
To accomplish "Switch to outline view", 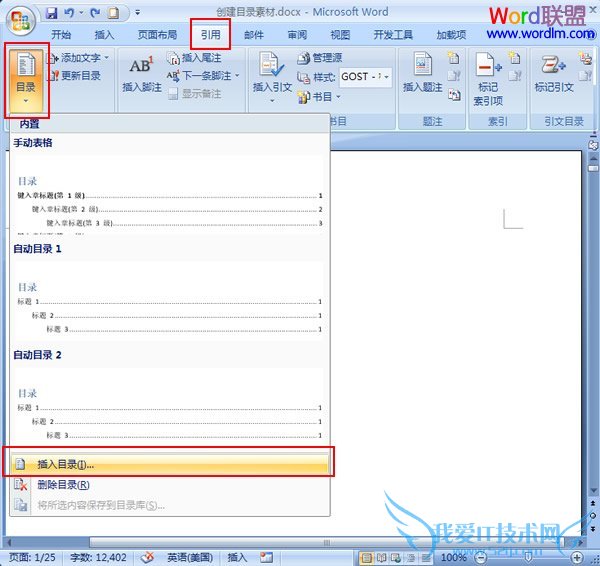I will pos(410,558).
